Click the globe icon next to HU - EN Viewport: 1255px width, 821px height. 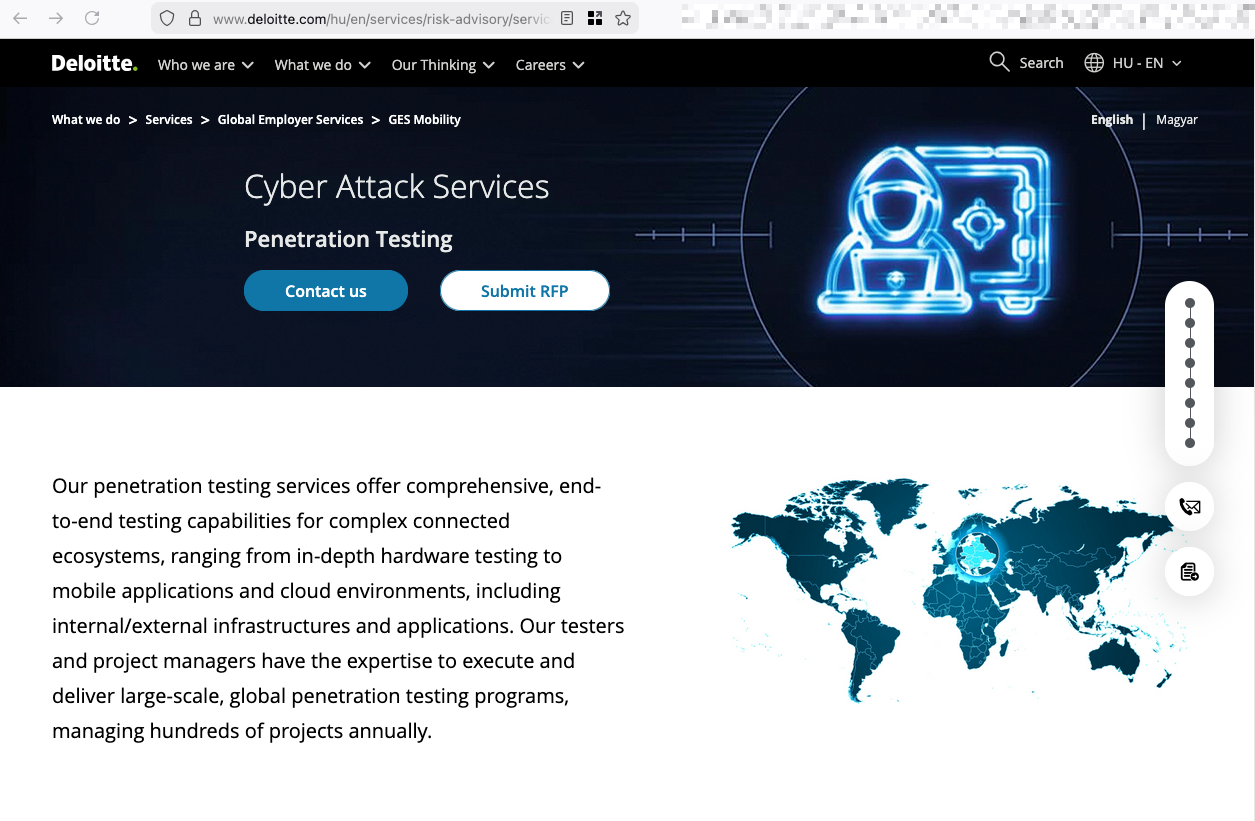point(1094,63)
